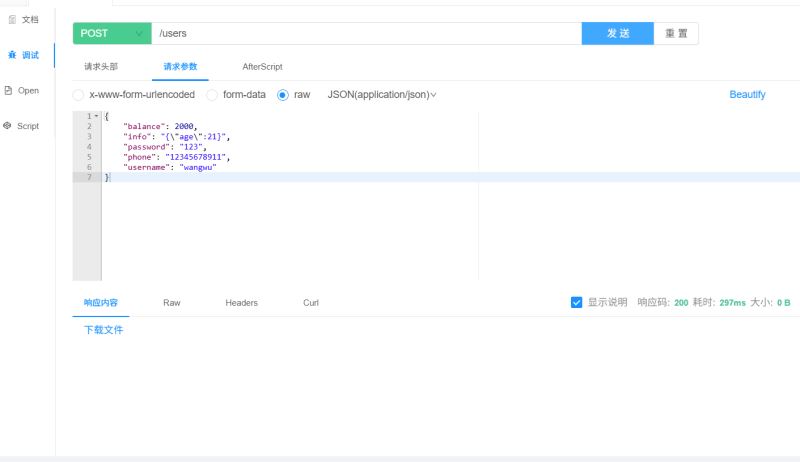Switch to the Raw response tab
Viewport: 800px width, 462px height.
coord(171,302)
